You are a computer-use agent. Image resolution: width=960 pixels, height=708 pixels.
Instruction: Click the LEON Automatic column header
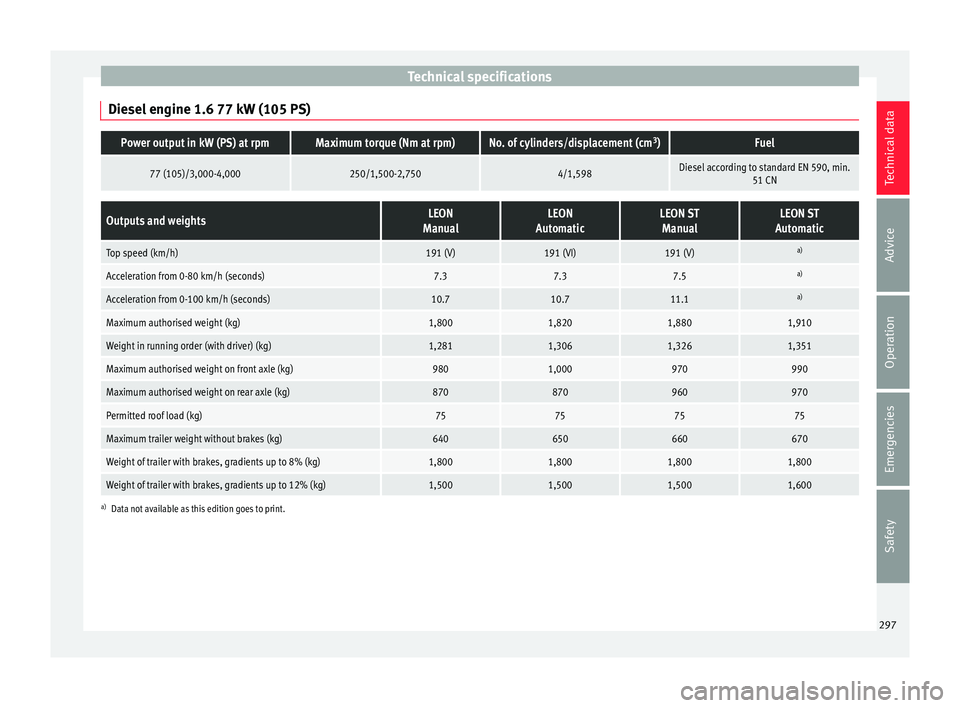click(560, 220)
